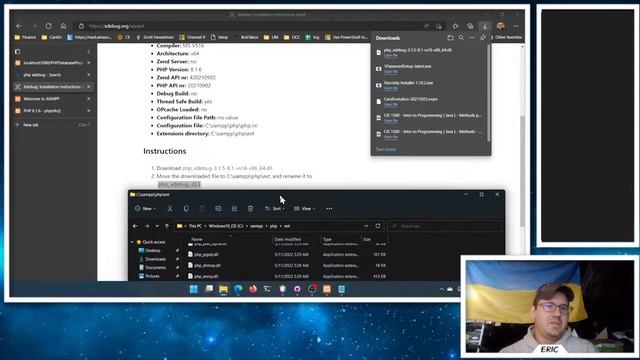Viewport: 640px width, 360px height.
Task: Open the Channel 9 bookmark
Action: point(192,37)
